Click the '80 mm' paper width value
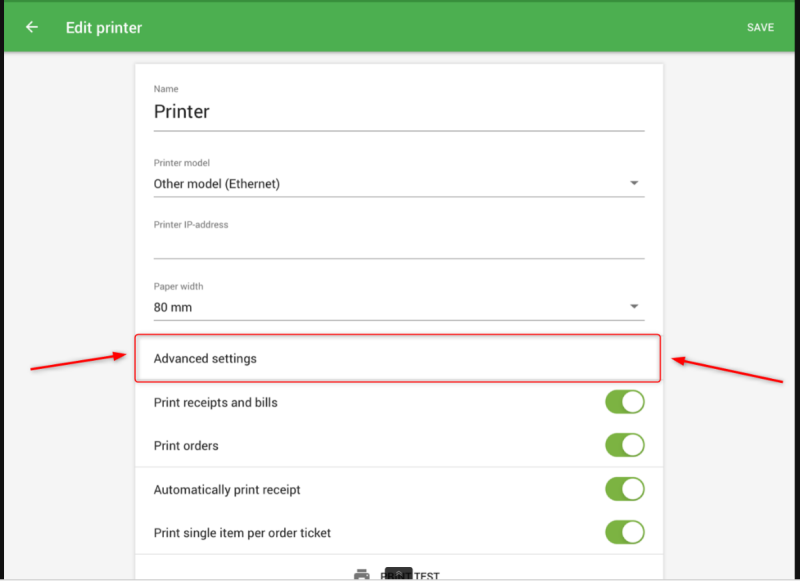 pos(173,307)
